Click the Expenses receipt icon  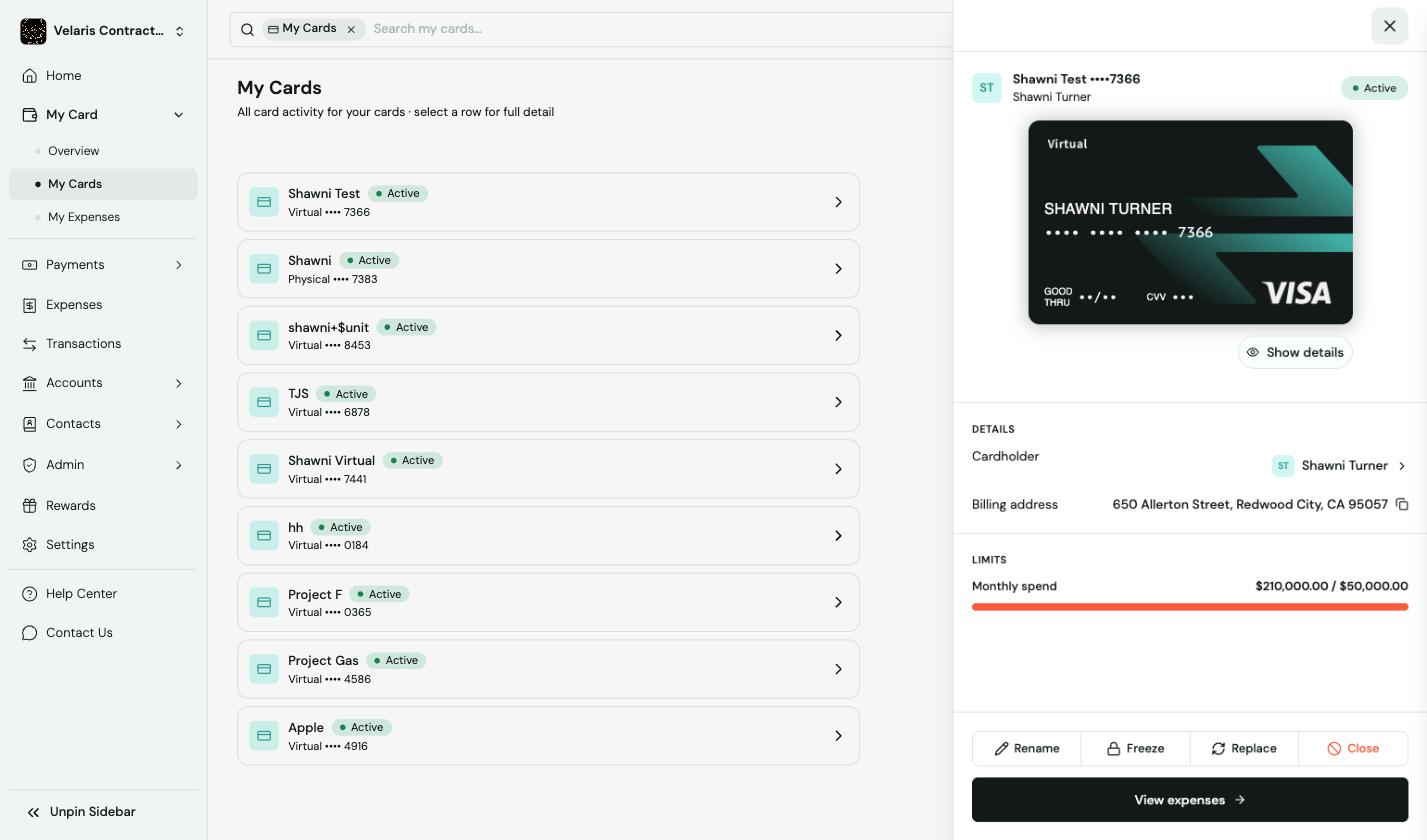coord(30,305)
